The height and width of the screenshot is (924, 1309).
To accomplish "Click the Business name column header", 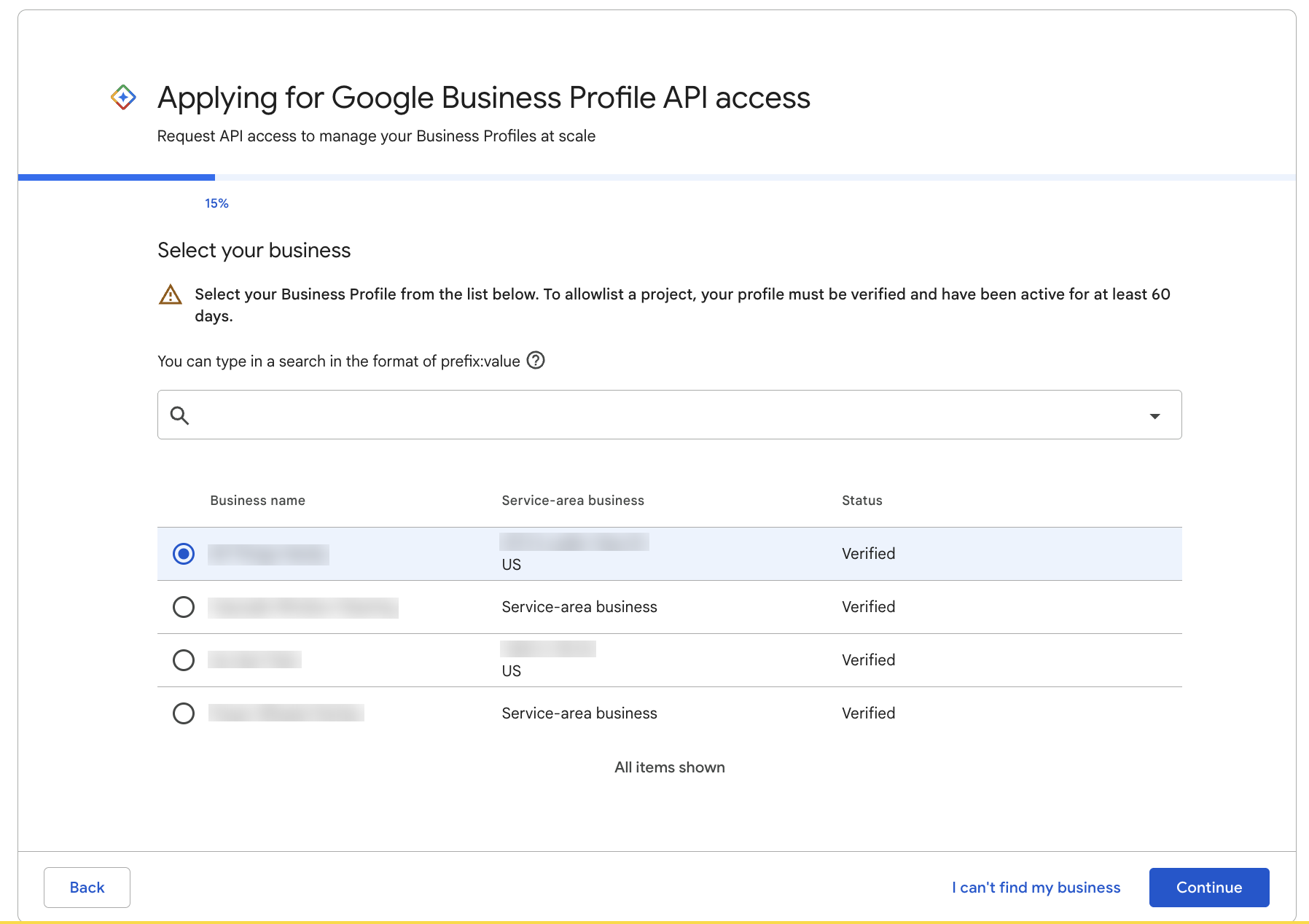I will click(x=257, y=500).
